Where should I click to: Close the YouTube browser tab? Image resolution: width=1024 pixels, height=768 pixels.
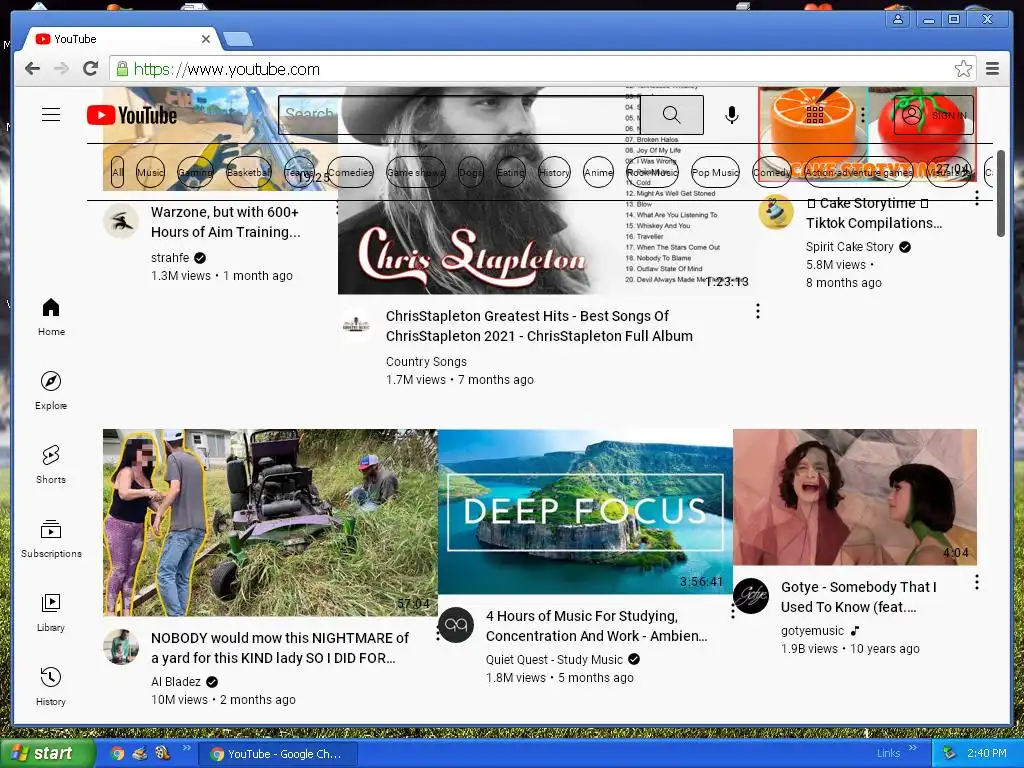click(206, 39)
